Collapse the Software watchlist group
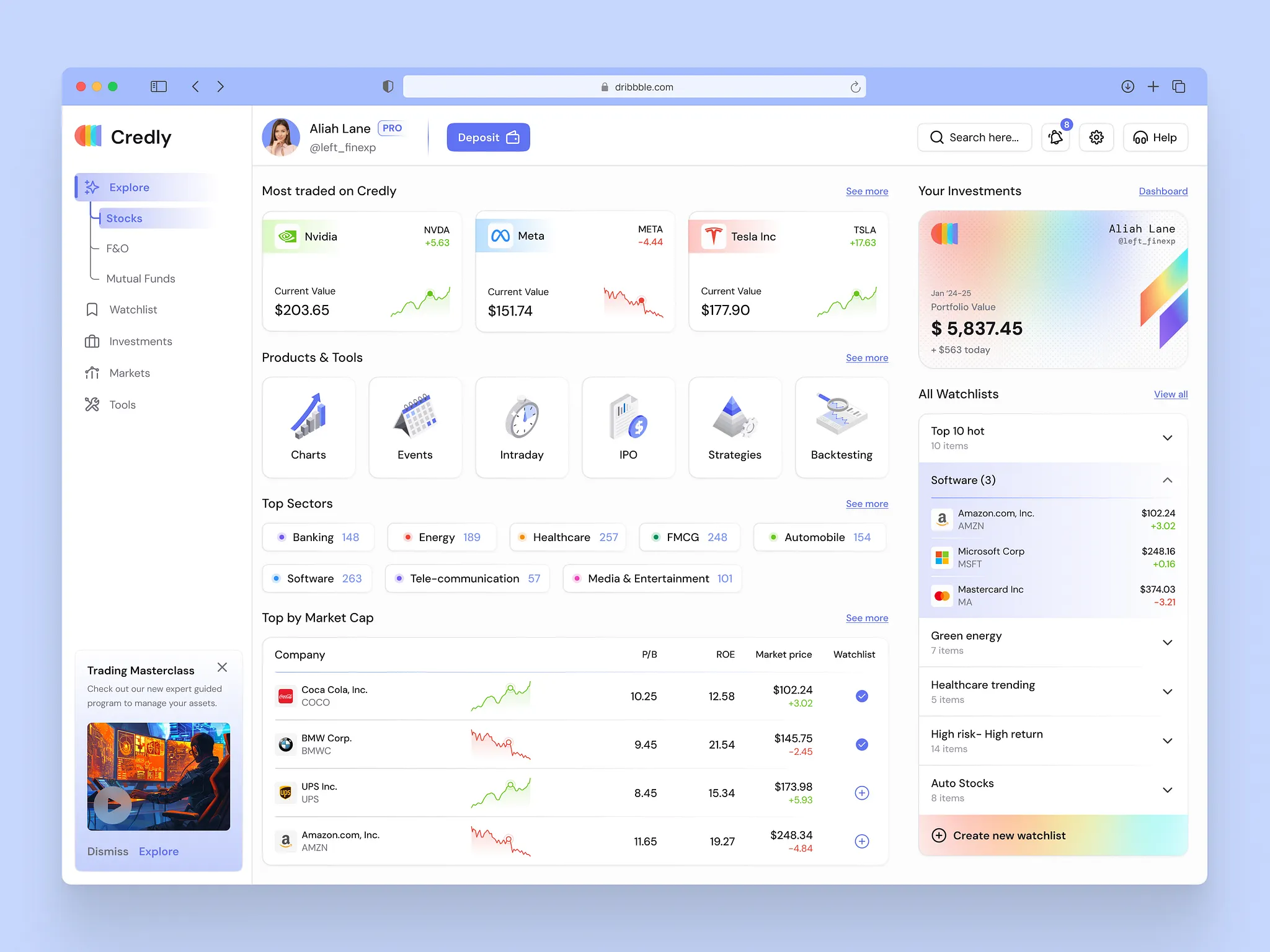The image size is (1270, 952). click(1168, 480)
